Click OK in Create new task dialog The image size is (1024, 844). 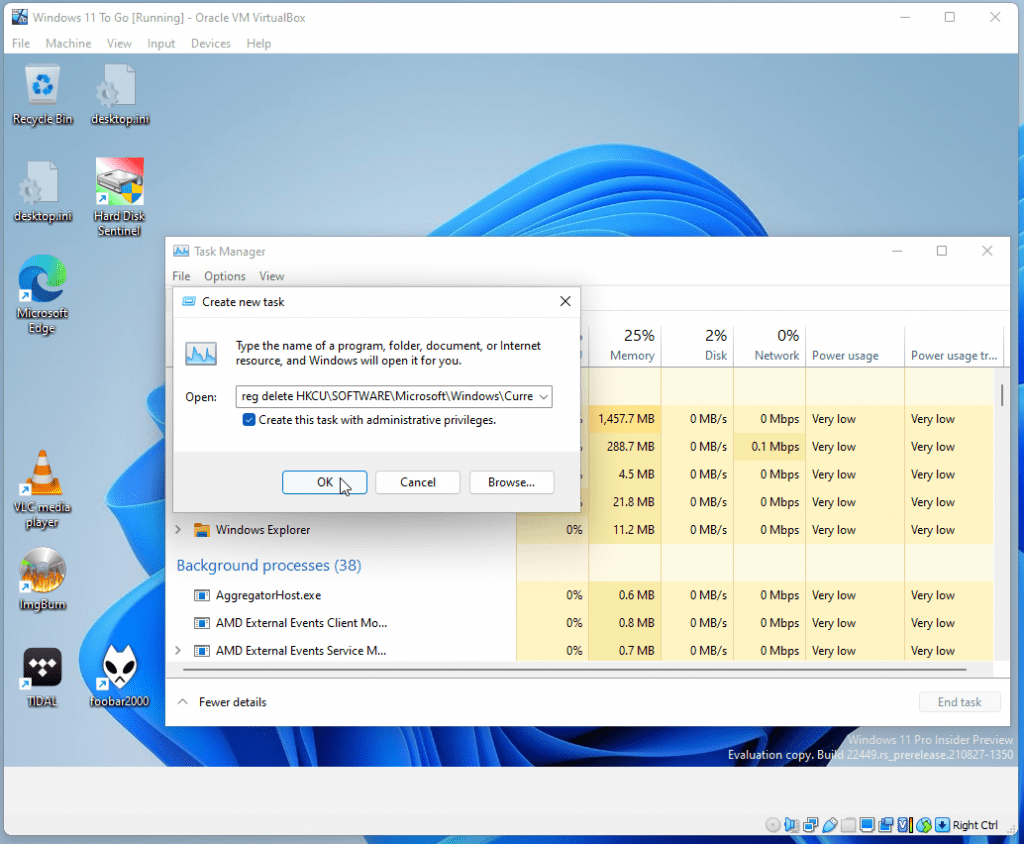pos(324,482)
